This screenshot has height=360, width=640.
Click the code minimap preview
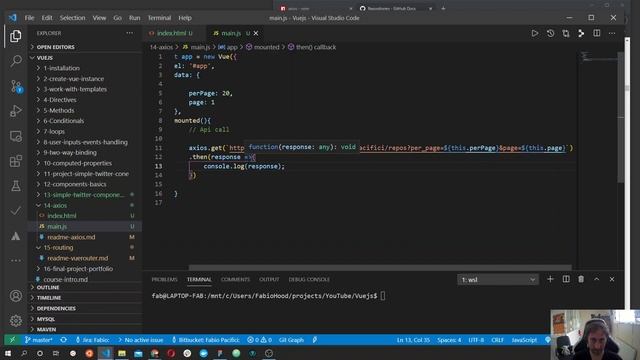[598, 57]
